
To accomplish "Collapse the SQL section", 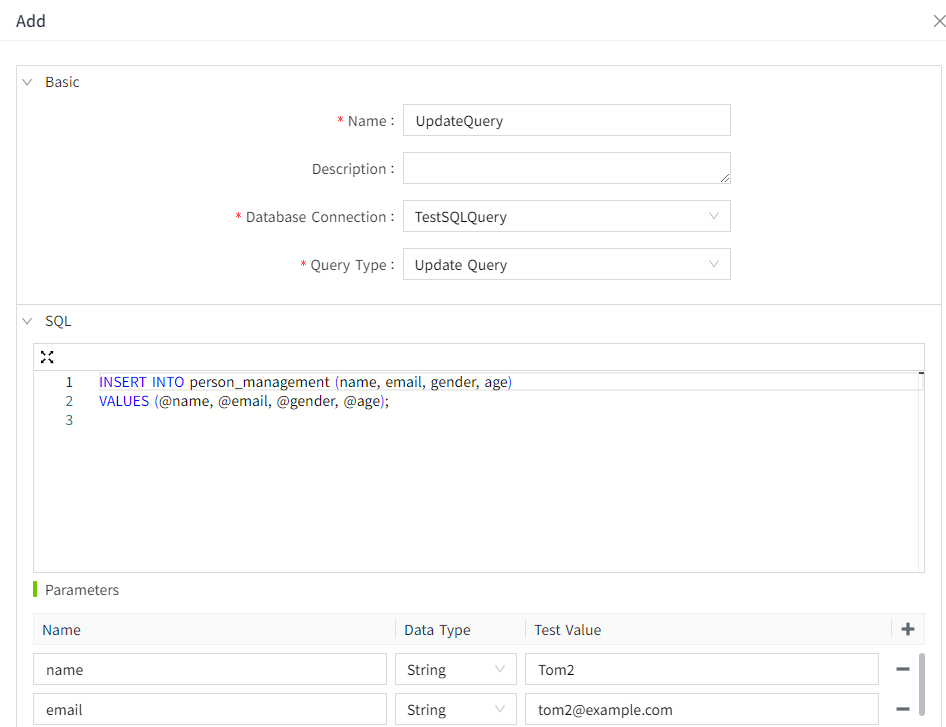I will (x=28, y=322).
